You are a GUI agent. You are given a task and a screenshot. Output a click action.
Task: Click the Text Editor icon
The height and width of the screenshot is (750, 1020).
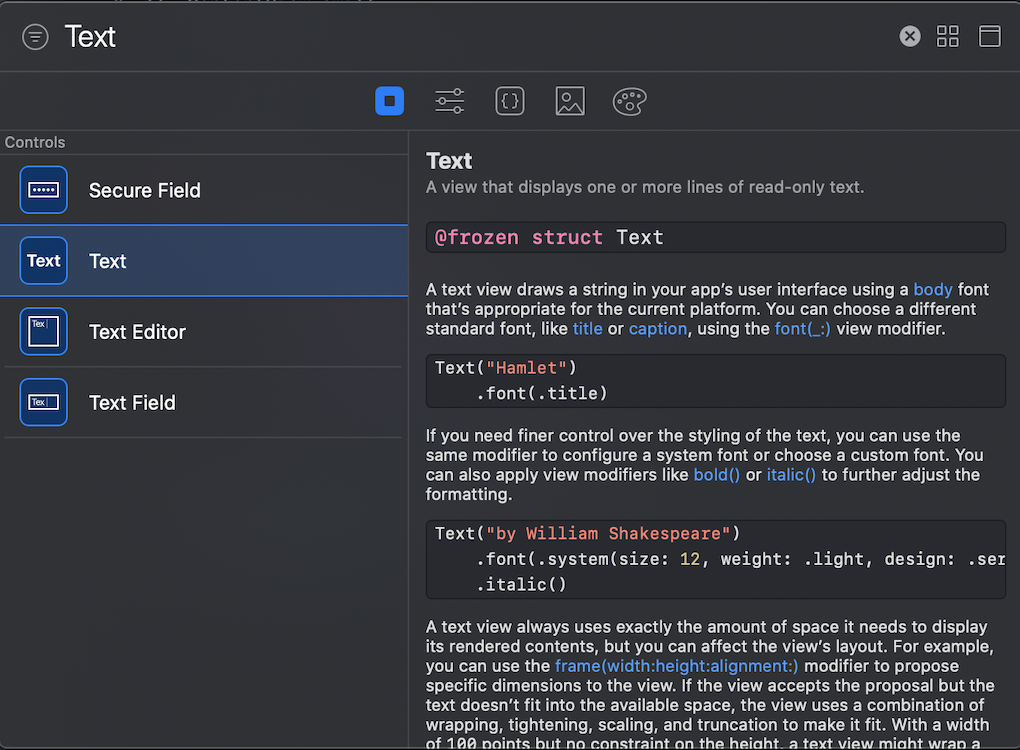pos(43,332)
